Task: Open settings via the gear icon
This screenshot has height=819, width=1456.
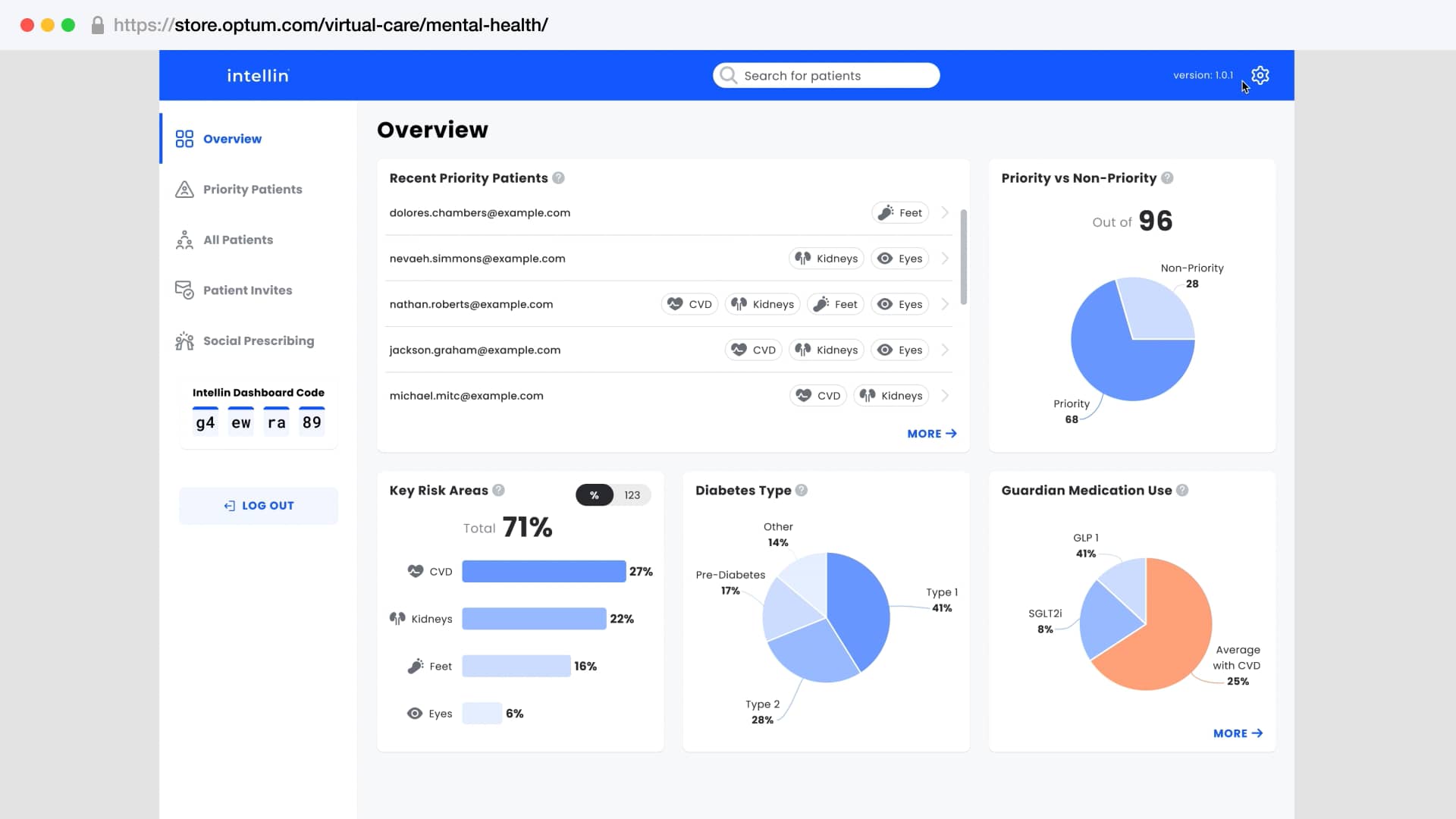Action: (1259, 75)
